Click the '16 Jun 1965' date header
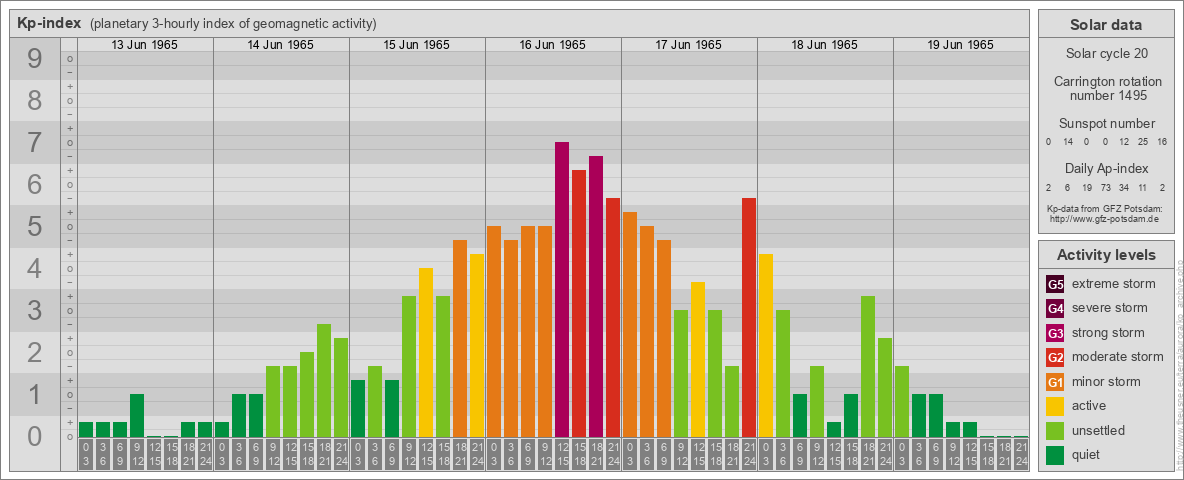Screen dimensions: 1184x480 [553, 45]
